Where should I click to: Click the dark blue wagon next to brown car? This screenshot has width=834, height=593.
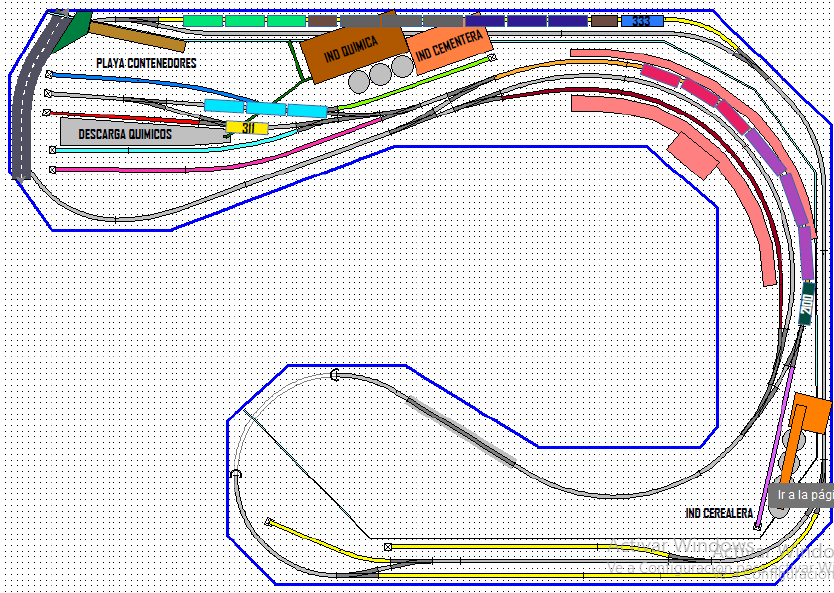click(x=568, y=21)
